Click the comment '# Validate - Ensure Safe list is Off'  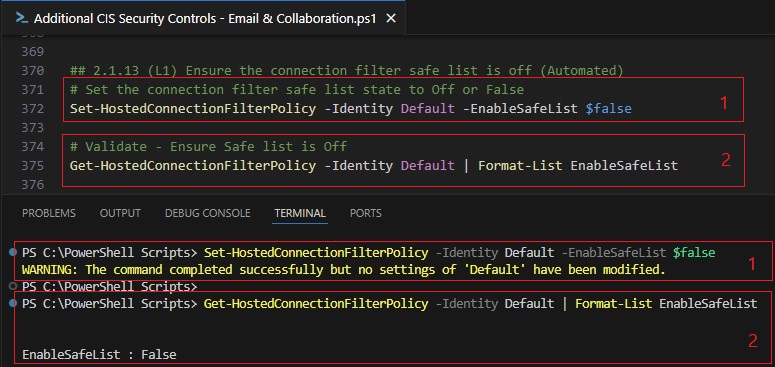tap(208, 147)
